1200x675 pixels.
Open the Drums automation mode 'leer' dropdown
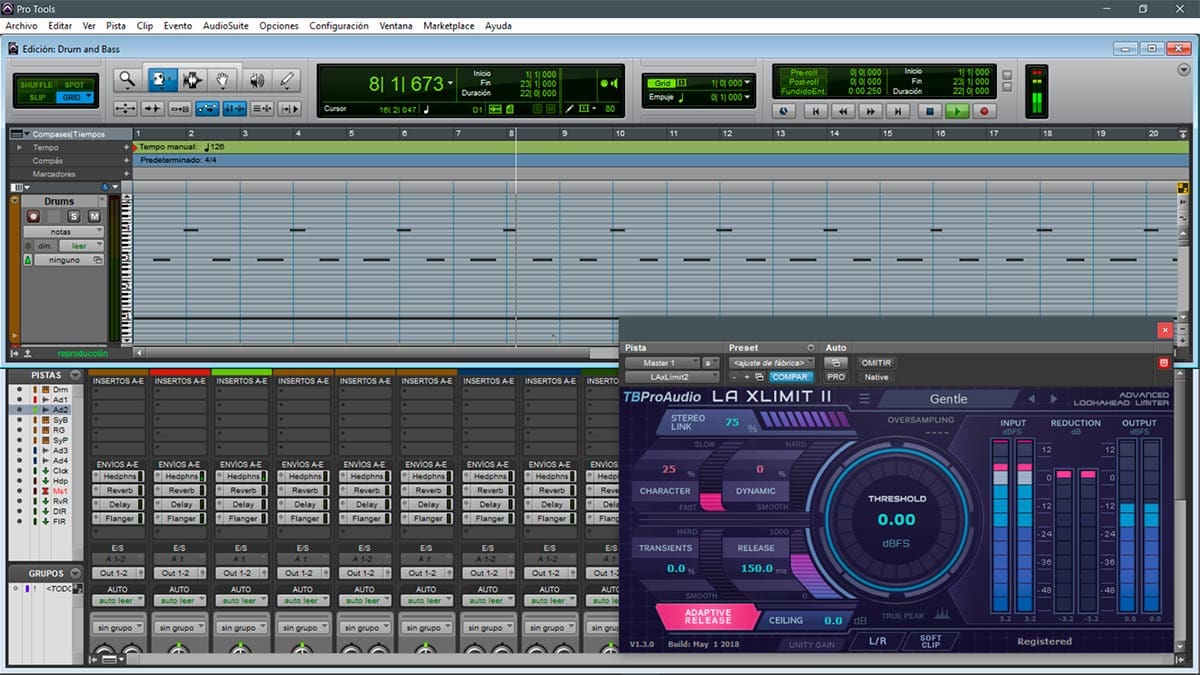pos(81,245)
